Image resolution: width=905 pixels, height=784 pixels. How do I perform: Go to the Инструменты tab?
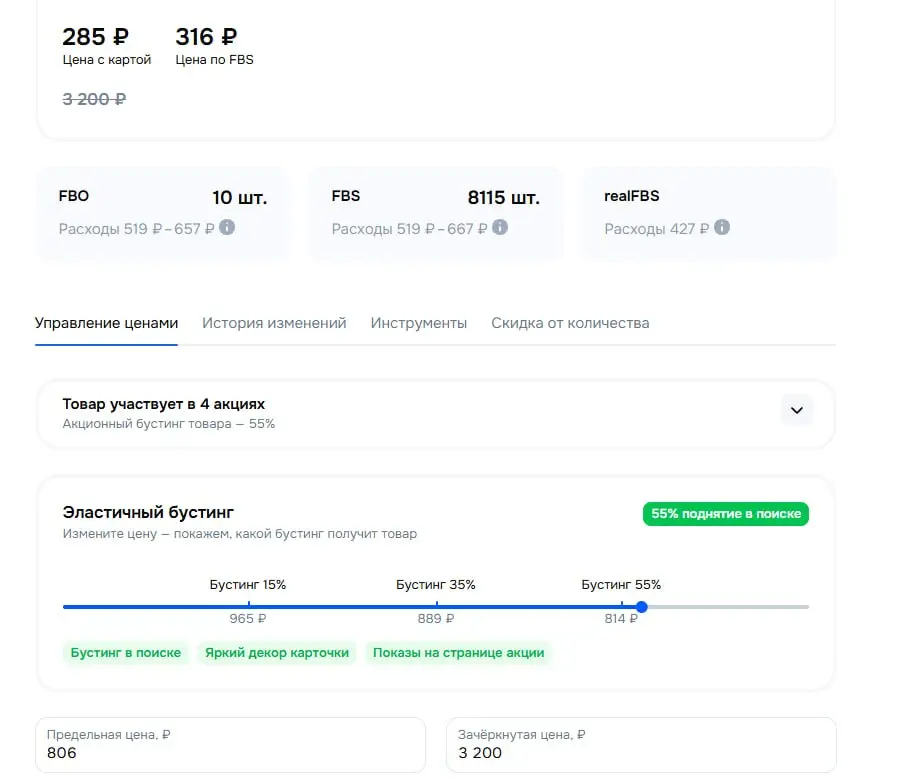tap(418, 323)
